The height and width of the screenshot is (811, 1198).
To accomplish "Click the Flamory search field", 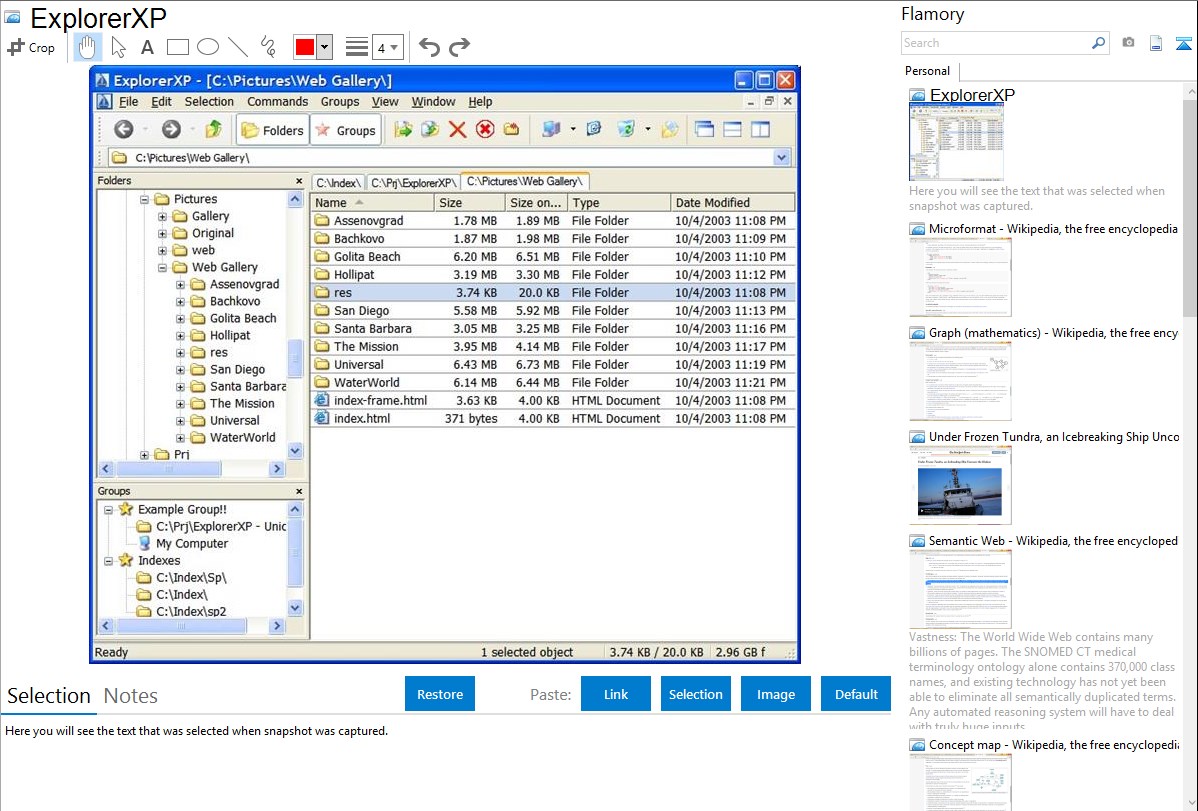I will click(995, 43).
